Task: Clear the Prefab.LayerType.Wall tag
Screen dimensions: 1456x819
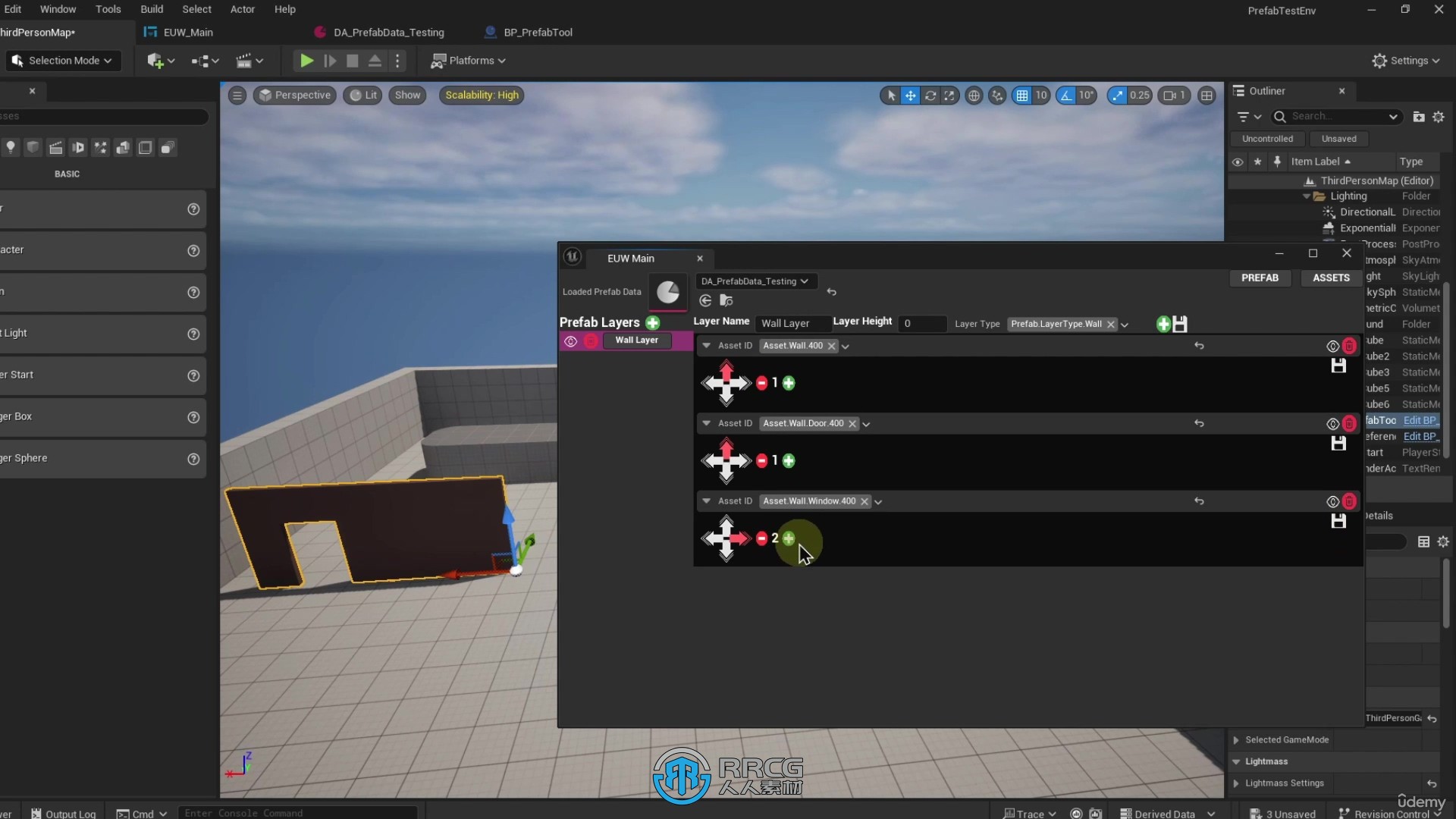Action: point(1111,325)
